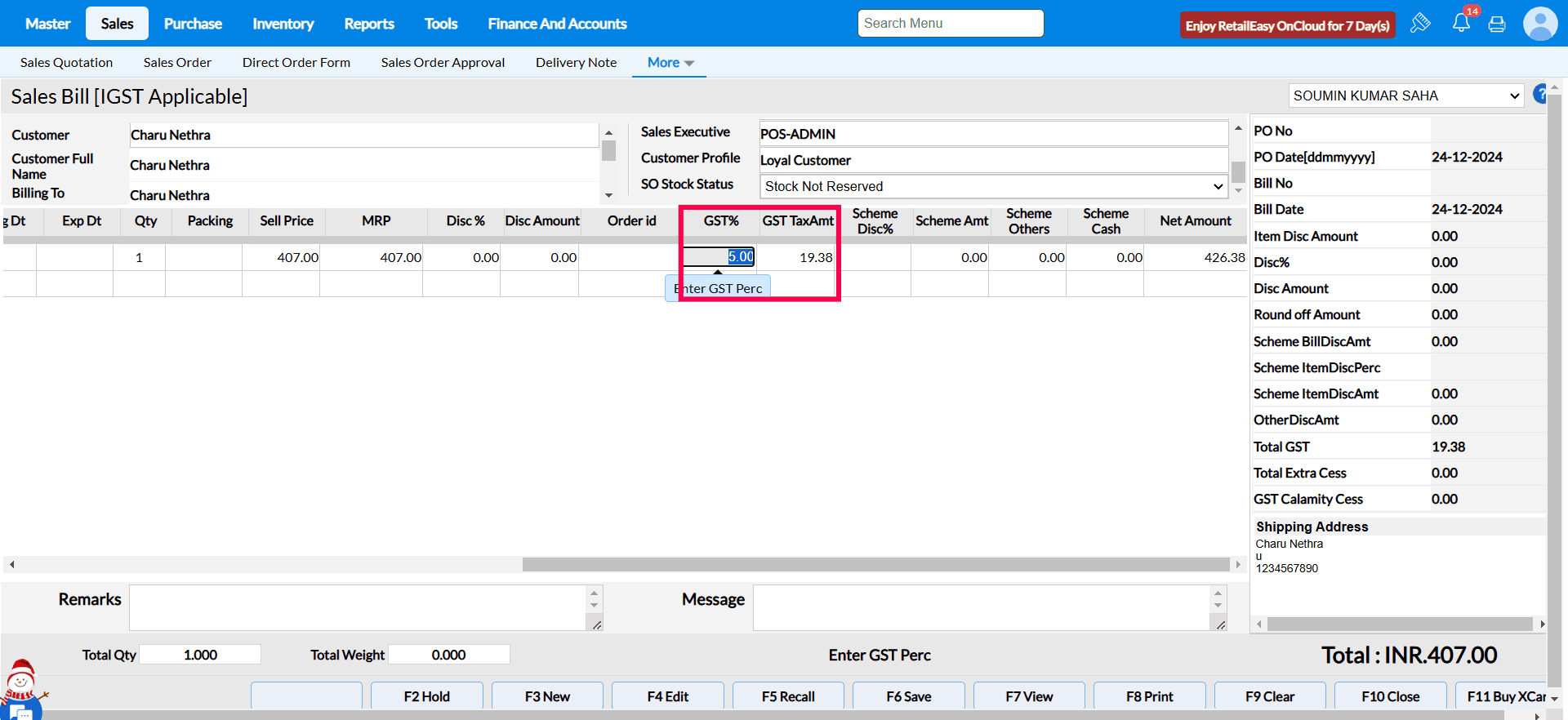Image resolution: width=1568 pixels, height=720 pixels.
Task: Click the Qty cell showing 1
Action: (139, 257)
